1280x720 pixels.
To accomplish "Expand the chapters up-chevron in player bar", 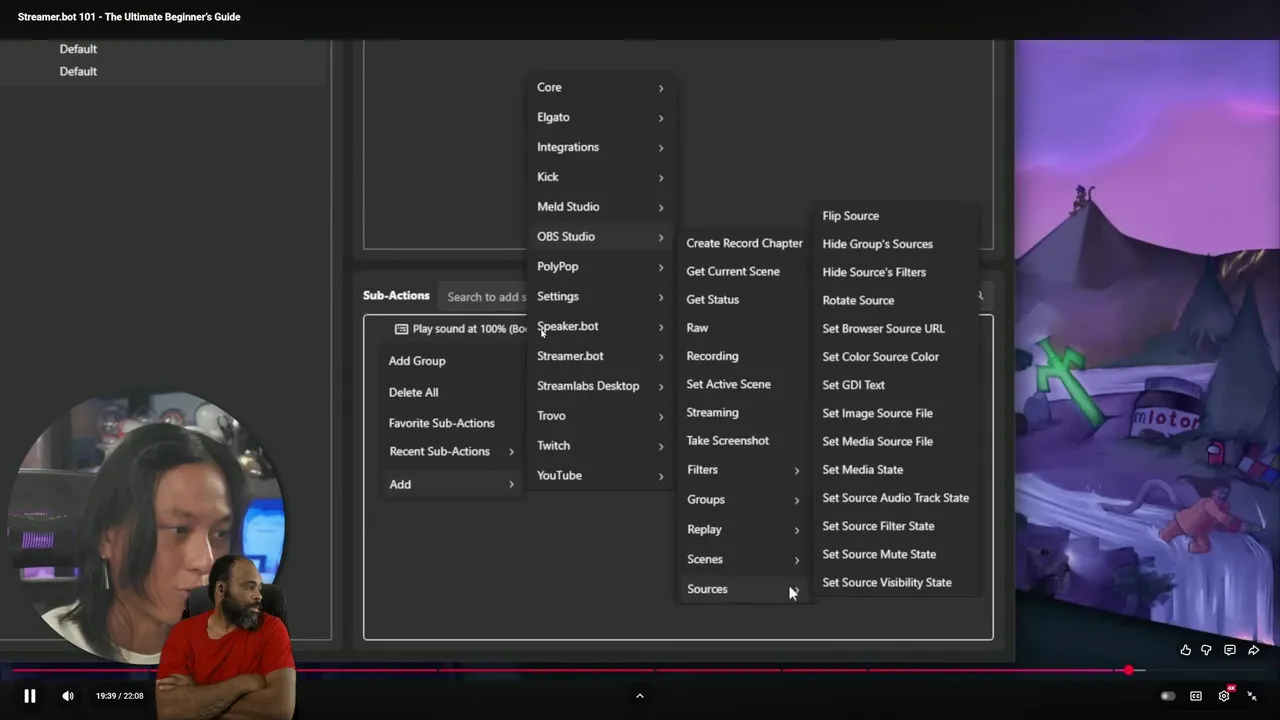I will 640,696.
